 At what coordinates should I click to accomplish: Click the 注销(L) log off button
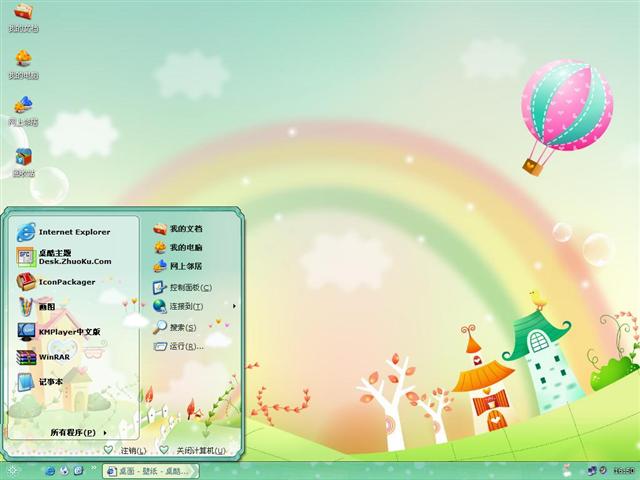[x=125, y=450]
